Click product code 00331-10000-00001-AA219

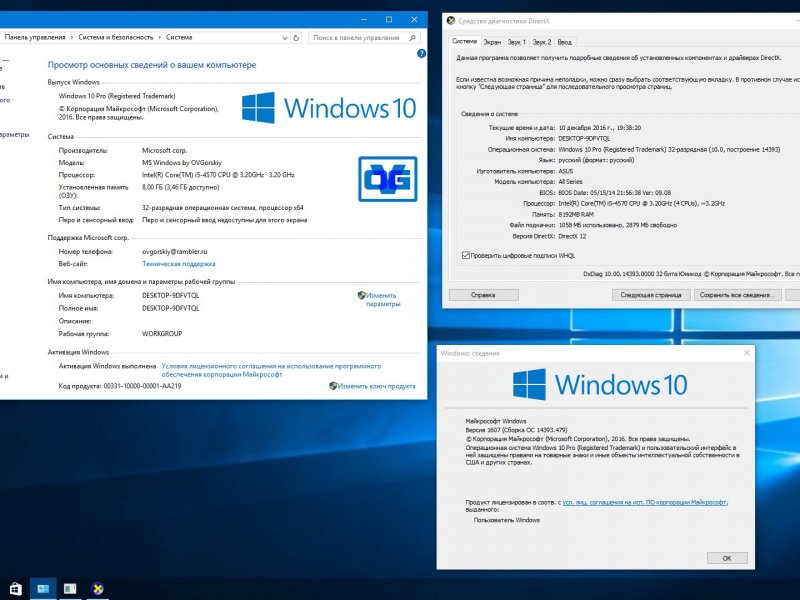coord(142,386)
